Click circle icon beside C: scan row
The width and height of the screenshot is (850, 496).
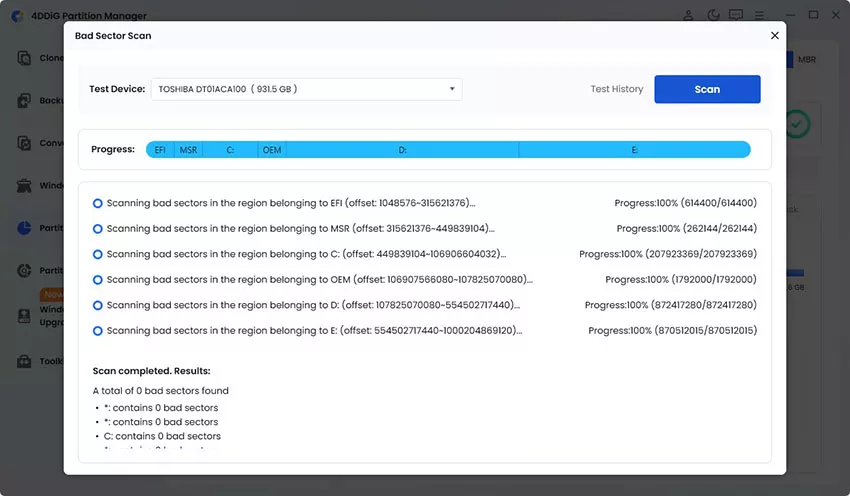click(x=98, y=254)
